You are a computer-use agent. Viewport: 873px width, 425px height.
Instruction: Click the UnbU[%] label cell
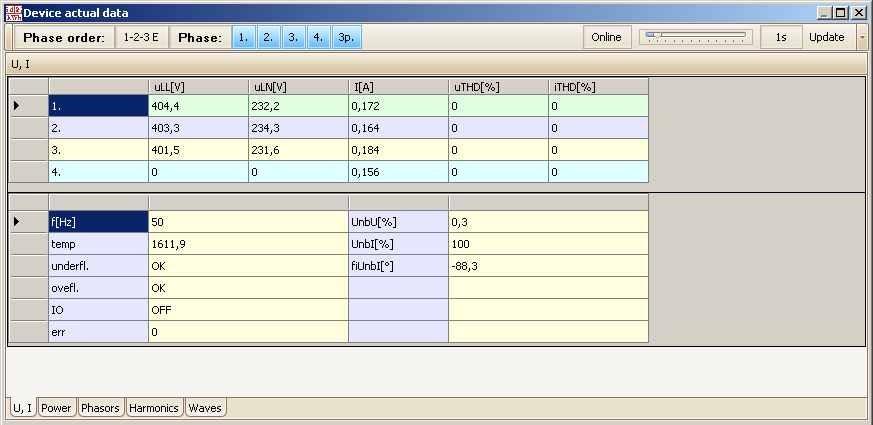click(x=399, y=222)
